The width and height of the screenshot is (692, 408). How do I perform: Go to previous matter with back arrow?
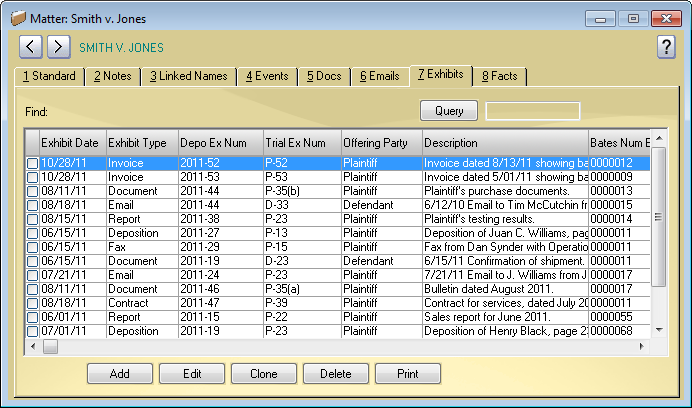[30, 46]
